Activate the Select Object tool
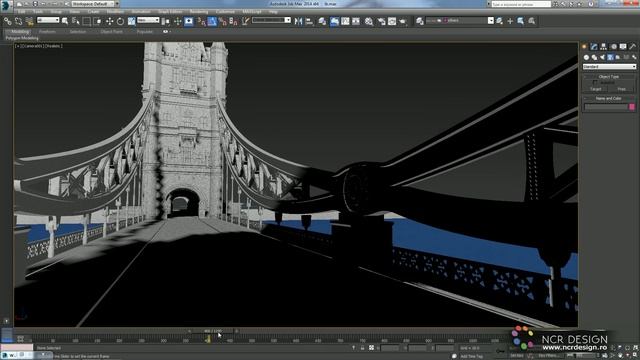Screen dimensions: 640x360 click(65, 21)
